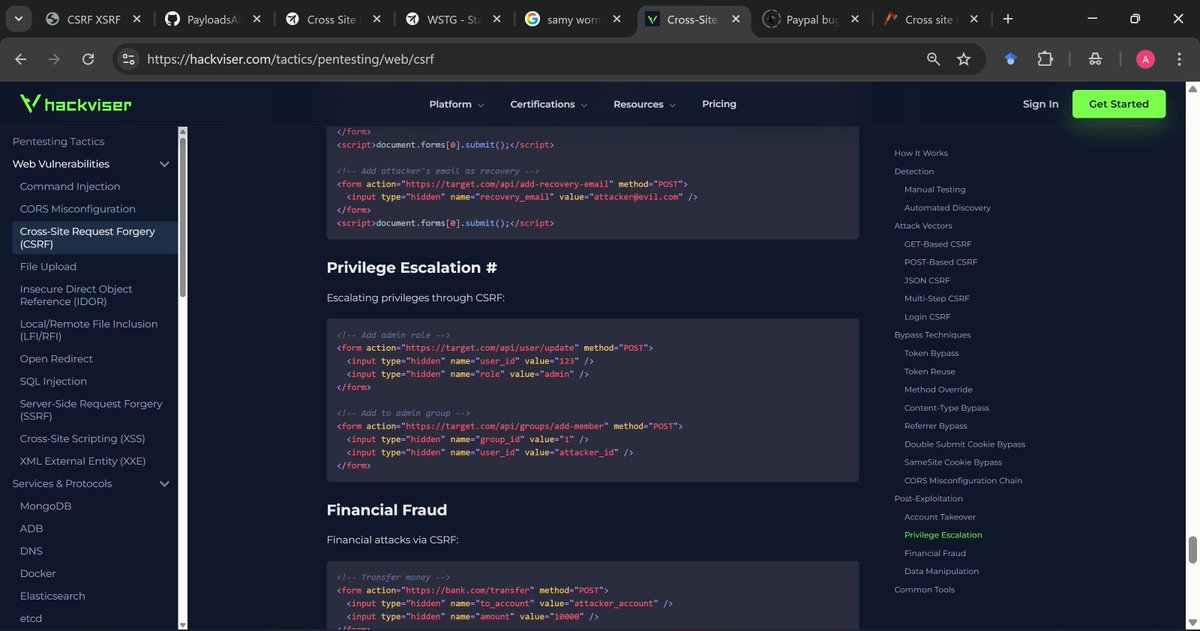Image resolution: width=1200 pixels, height=631 pixels.
Task: Open a new tab with plus button
Action: pos(1007,19)
